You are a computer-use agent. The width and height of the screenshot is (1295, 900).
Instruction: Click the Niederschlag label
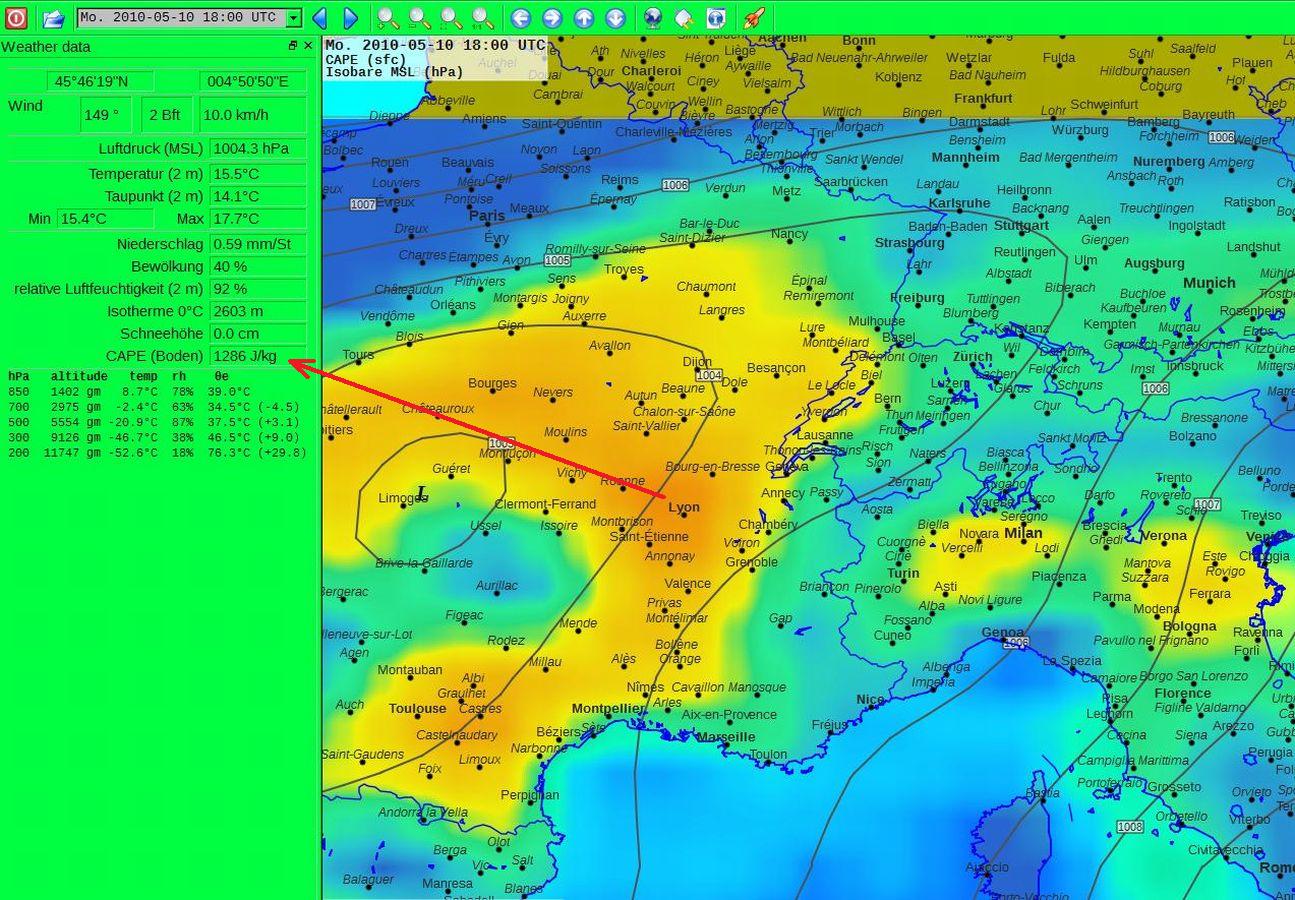[x=160, y=244]
